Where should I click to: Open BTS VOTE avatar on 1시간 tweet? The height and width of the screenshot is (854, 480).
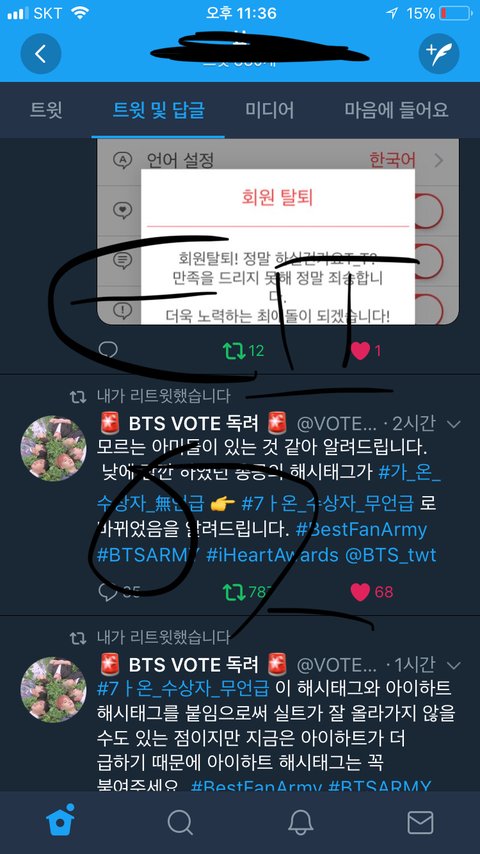tap(53, 690)
